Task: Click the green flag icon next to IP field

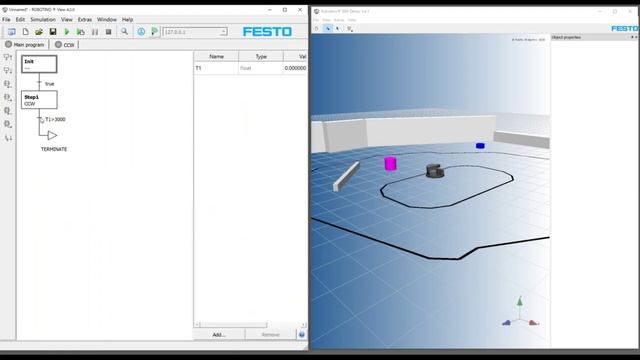Action: click(x=154, y=32)
